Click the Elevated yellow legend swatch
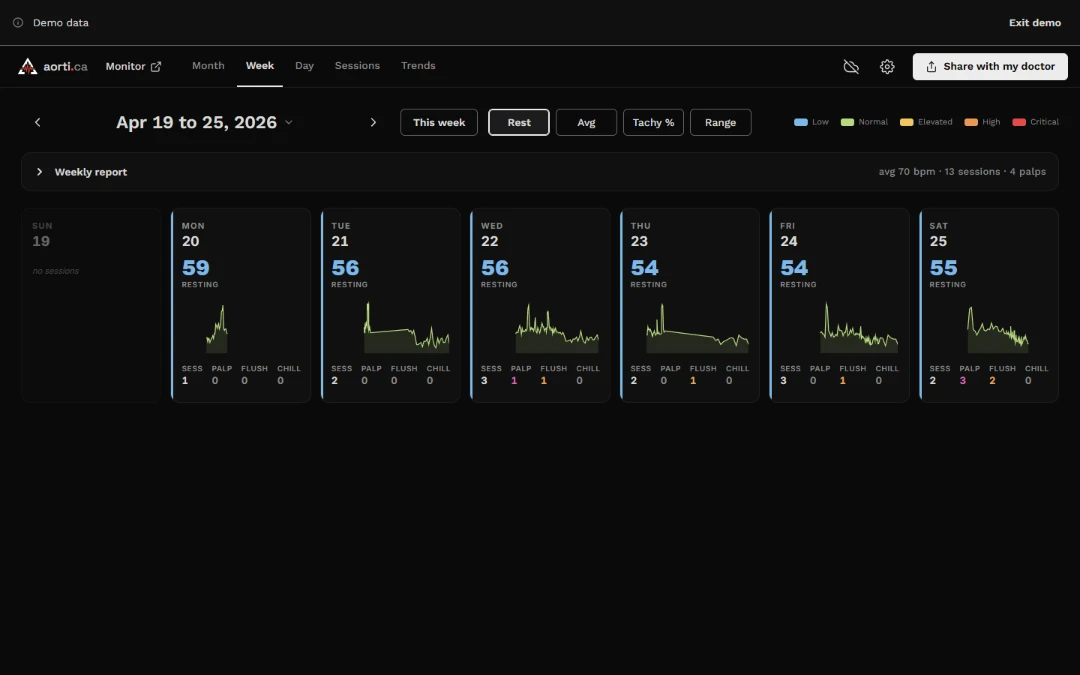The image size is (1080, 675). (906, 122)
